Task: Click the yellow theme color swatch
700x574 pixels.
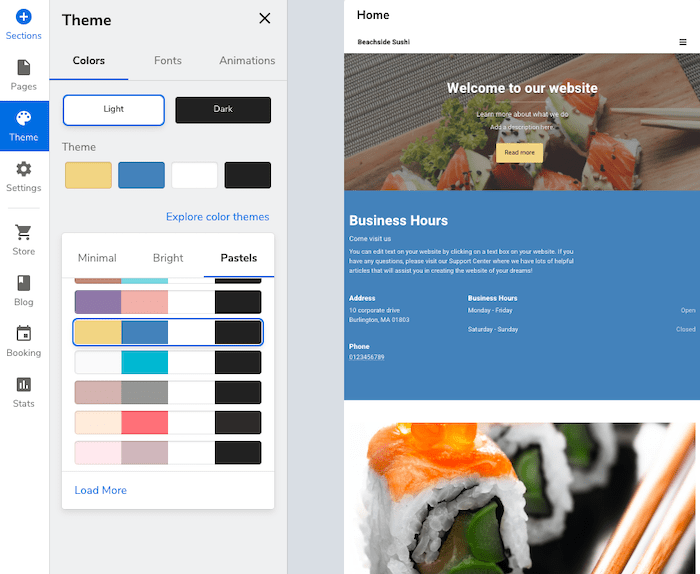Action: 88,175
